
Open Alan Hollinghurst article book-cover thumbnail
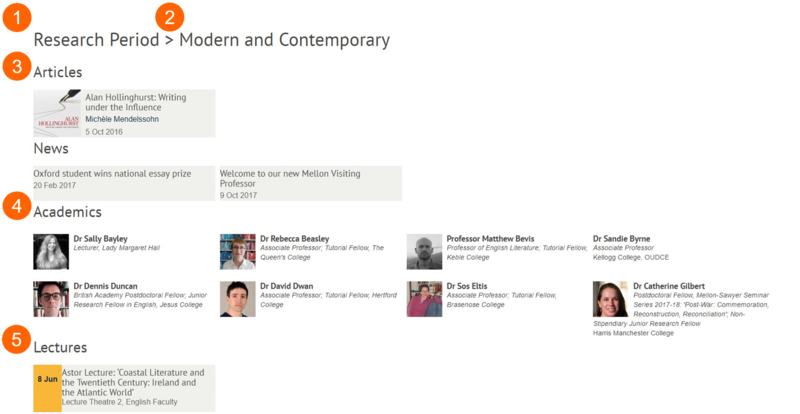[x=58, y=112]
